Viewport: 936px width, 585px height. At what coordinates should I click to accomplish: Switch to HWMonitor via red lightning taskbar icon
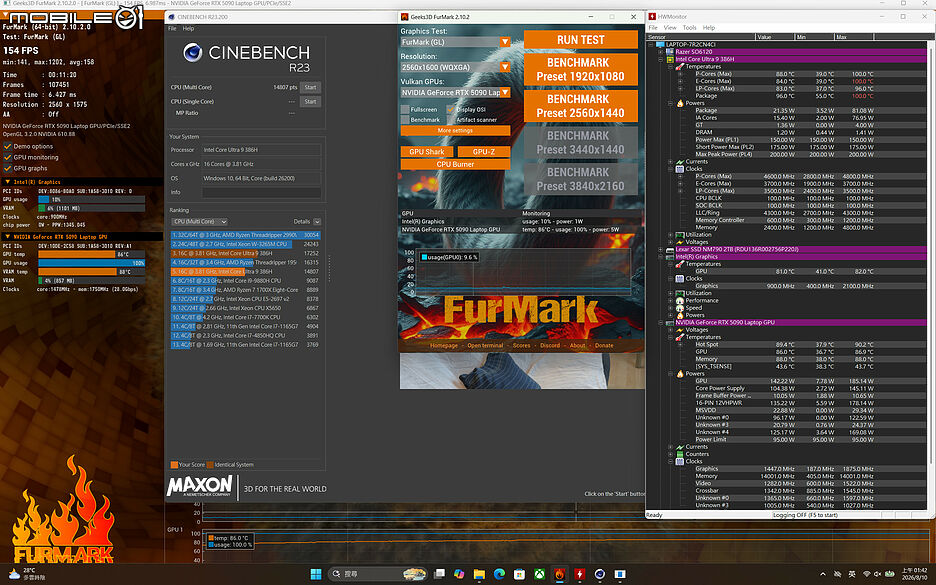(x=579, y=574)
